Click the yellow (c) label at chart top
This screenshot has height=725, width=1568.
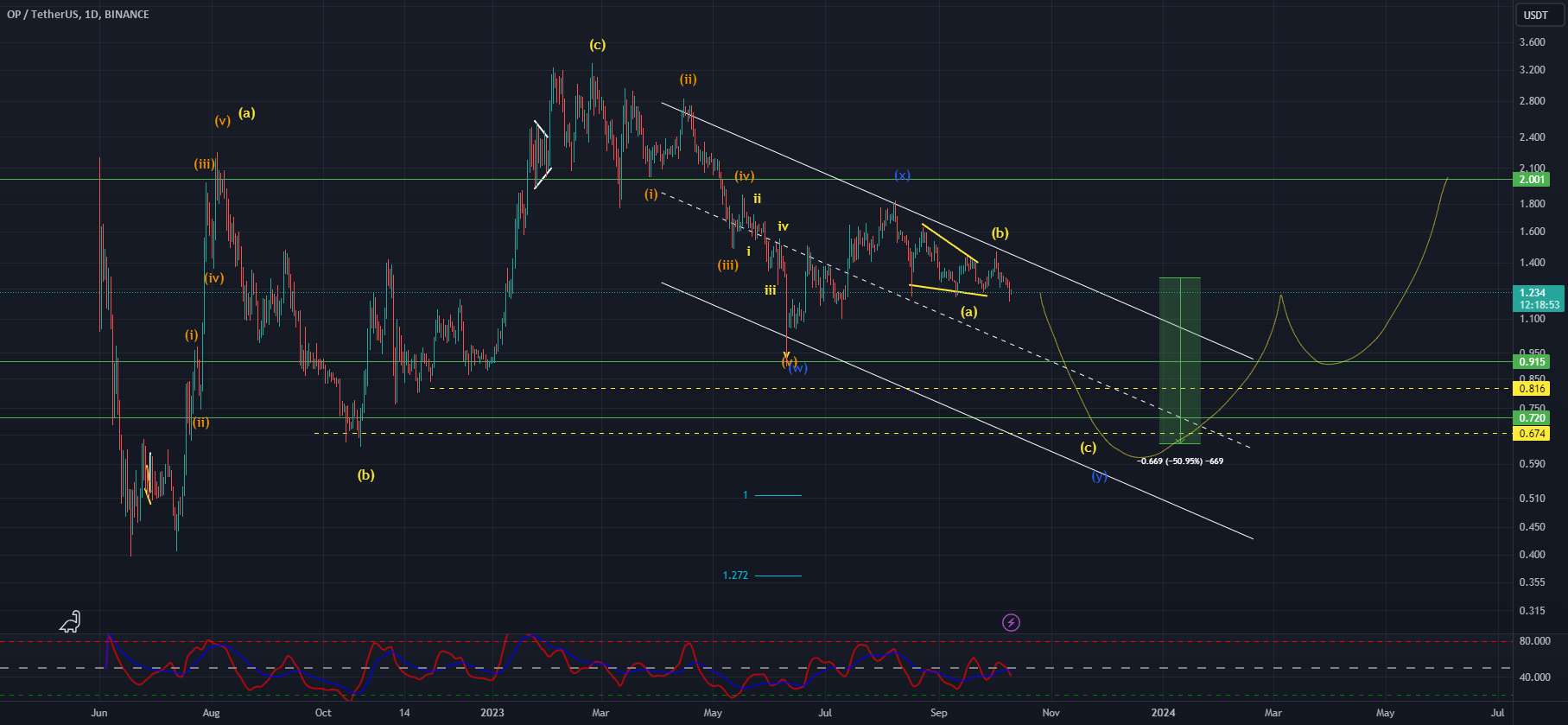click(597, 45)
